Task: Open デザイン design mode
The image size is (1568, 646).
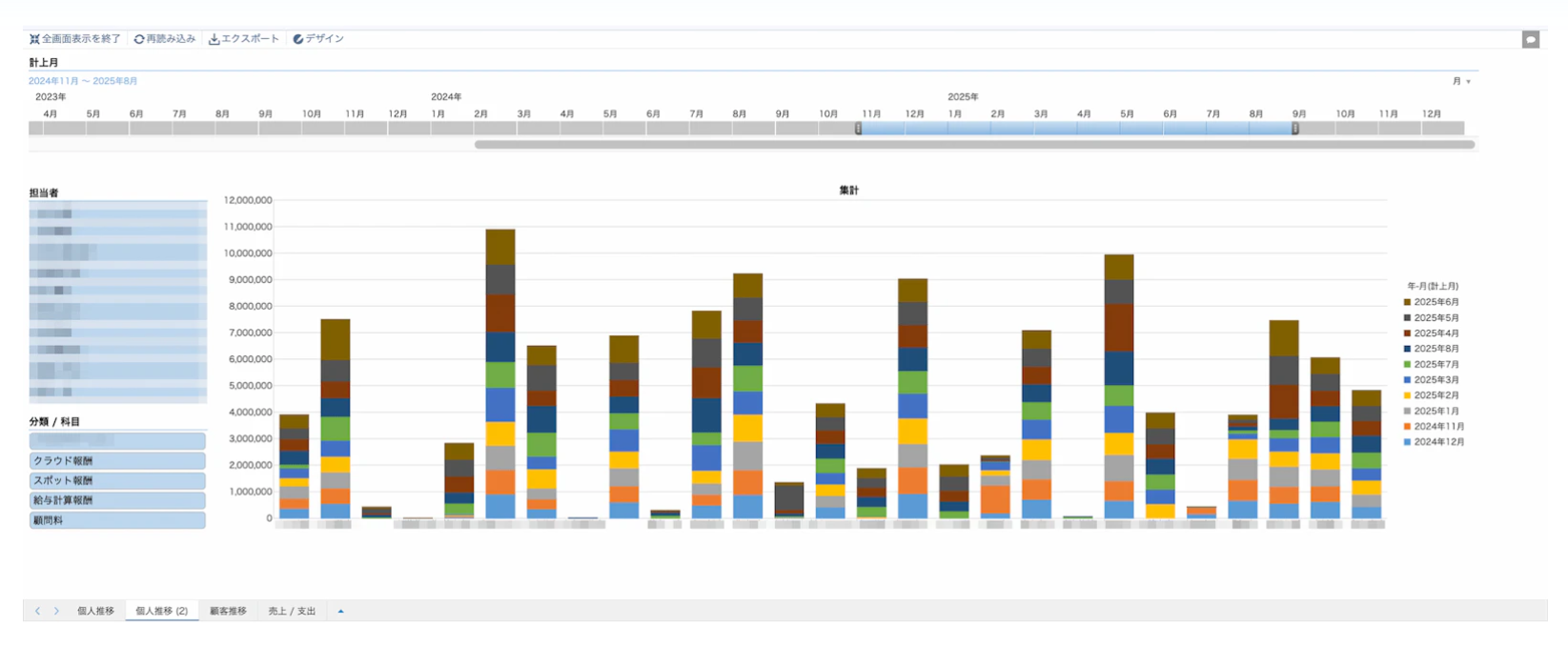Action: point(318,39)
